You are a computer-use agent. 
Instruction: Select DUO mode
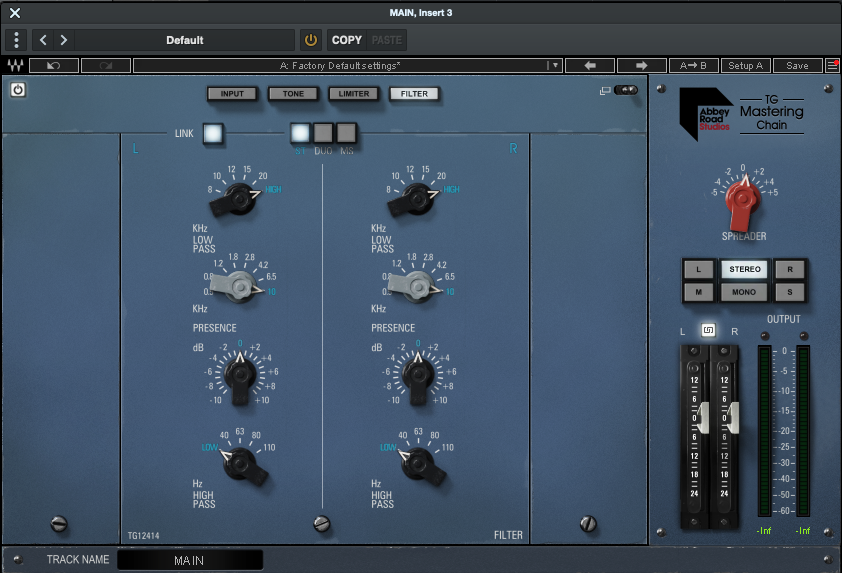[x=323, y=133]
